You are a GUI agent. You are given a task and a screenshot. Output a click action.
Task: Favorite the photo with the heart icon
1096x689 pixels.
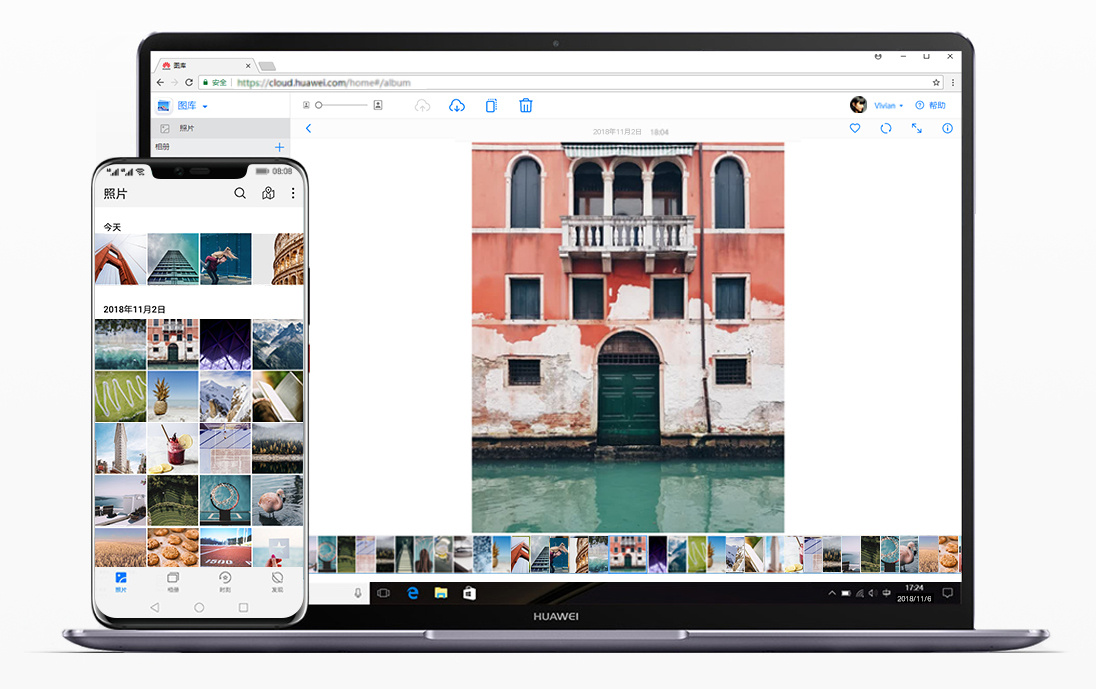(855, 129)
